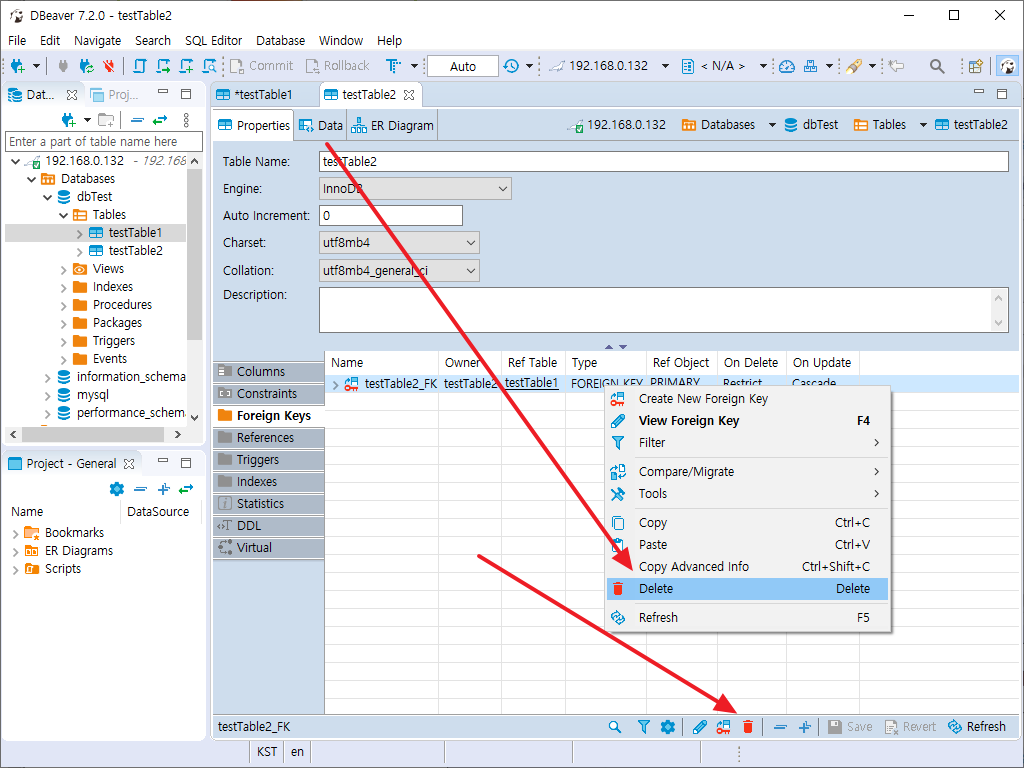Image resolution: width=1024 pixels, height=768 pixels.
Task: Click Link with Editor arrows in Database Navigator
Action: pos(160,120)
